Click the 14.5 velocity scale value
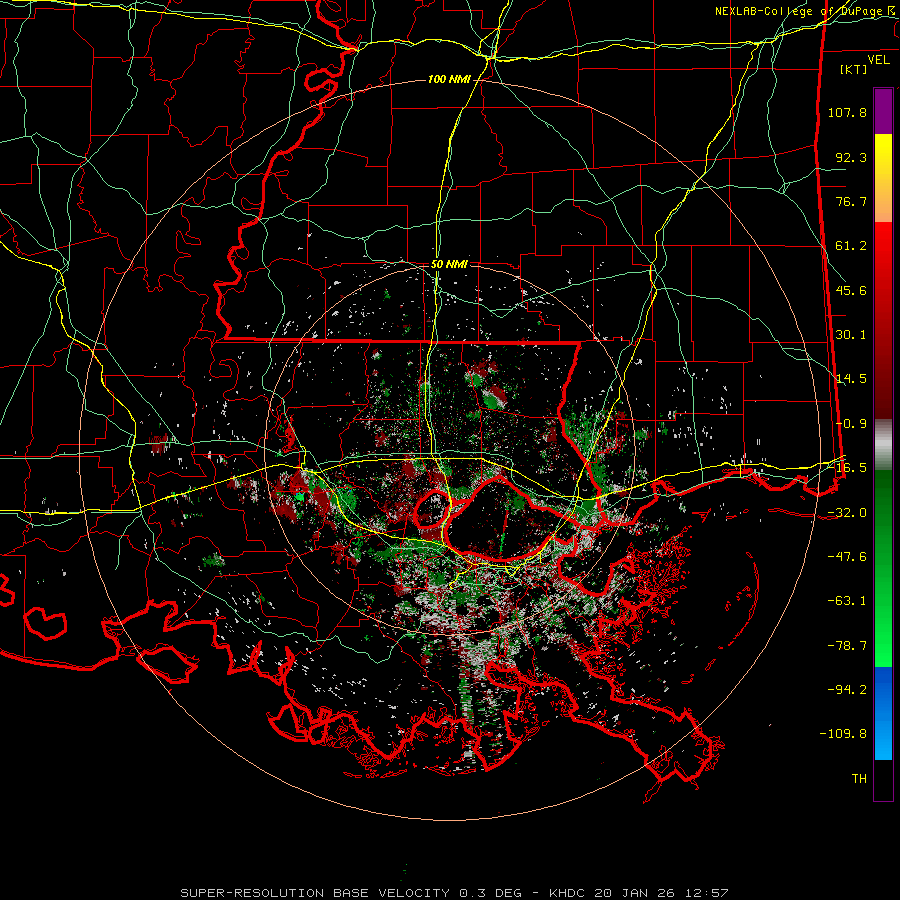This screenshot has height=900, width=900. 851,378
